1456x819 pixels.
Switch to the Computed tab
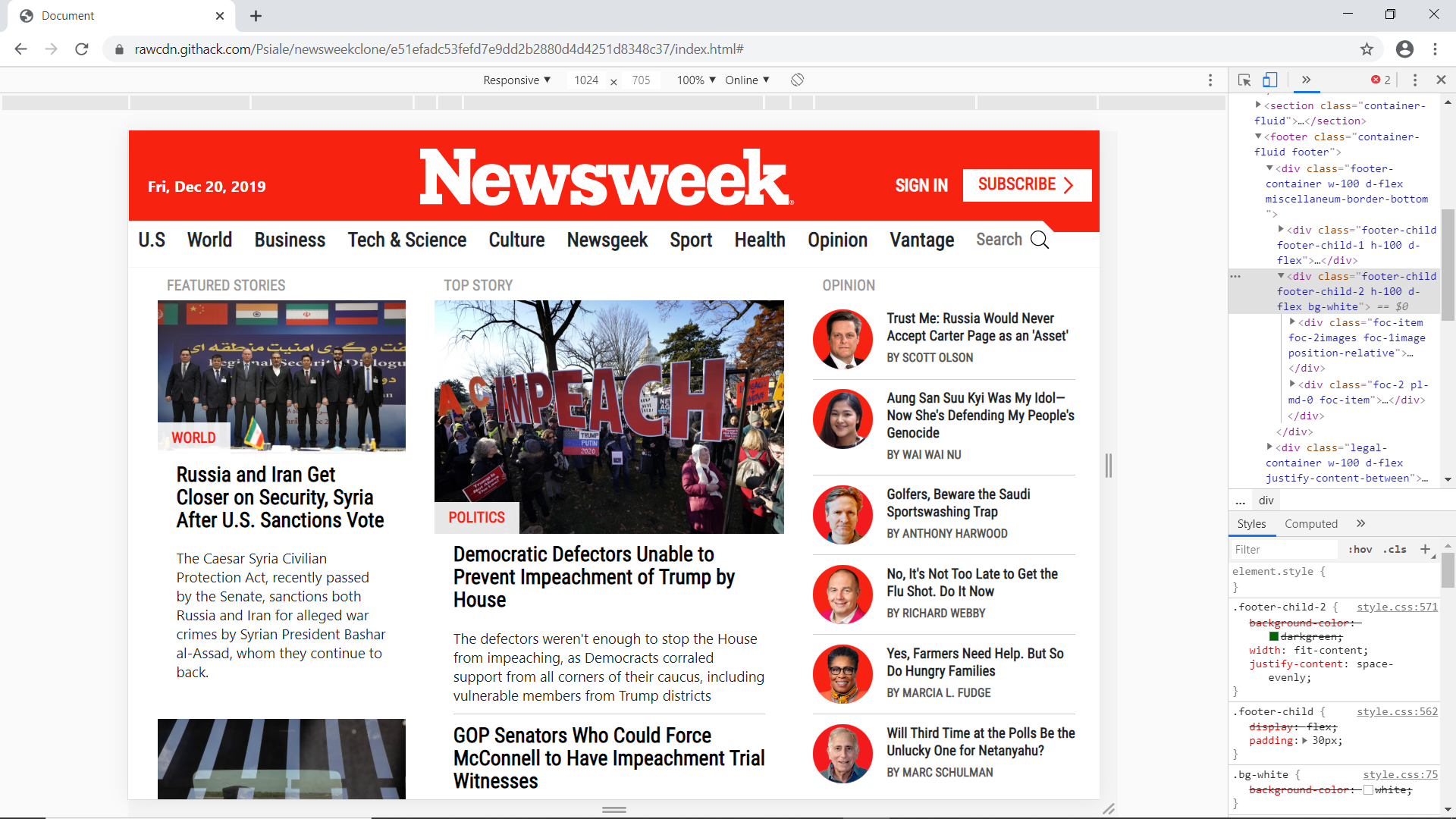click(1310, 524)
